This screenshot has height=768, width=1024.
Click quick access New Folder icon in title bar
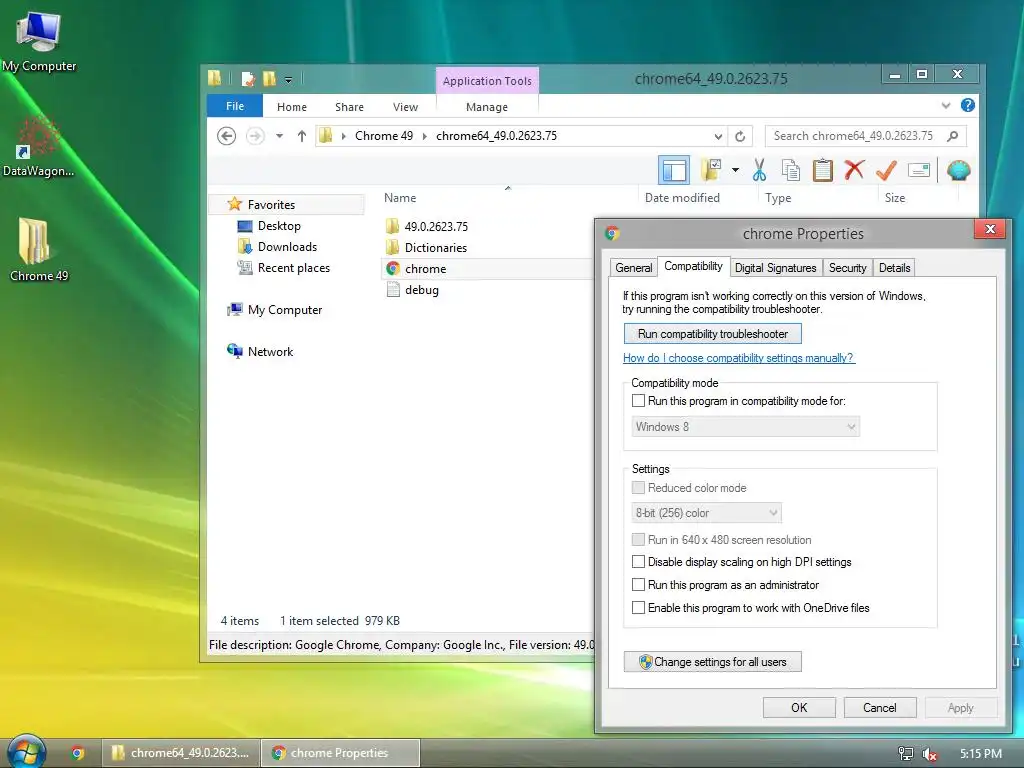tap(269, 79)
